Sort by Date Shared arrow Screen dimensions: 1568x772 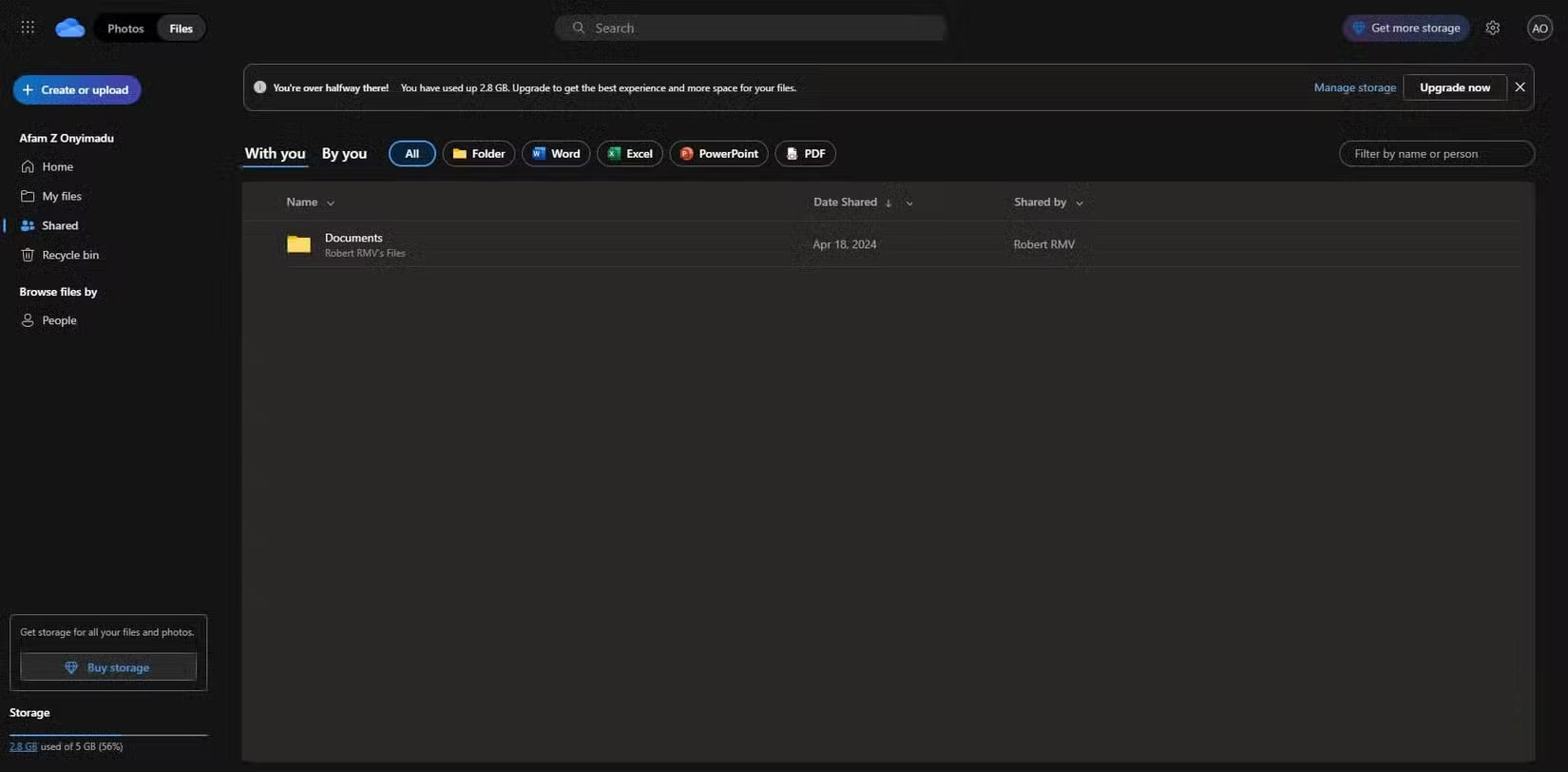(889, 203)
